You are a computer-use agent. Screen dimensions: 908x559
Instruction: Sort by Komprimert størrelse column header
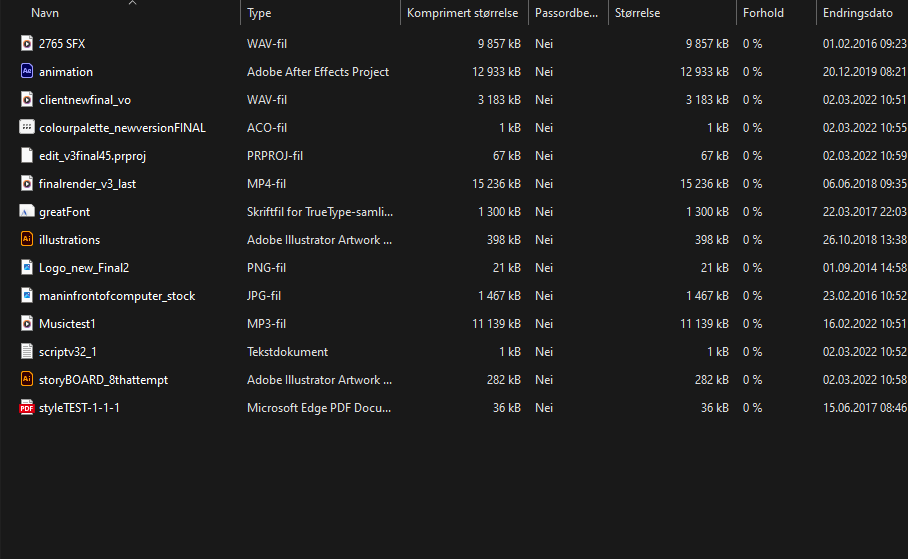pos(462,13)
